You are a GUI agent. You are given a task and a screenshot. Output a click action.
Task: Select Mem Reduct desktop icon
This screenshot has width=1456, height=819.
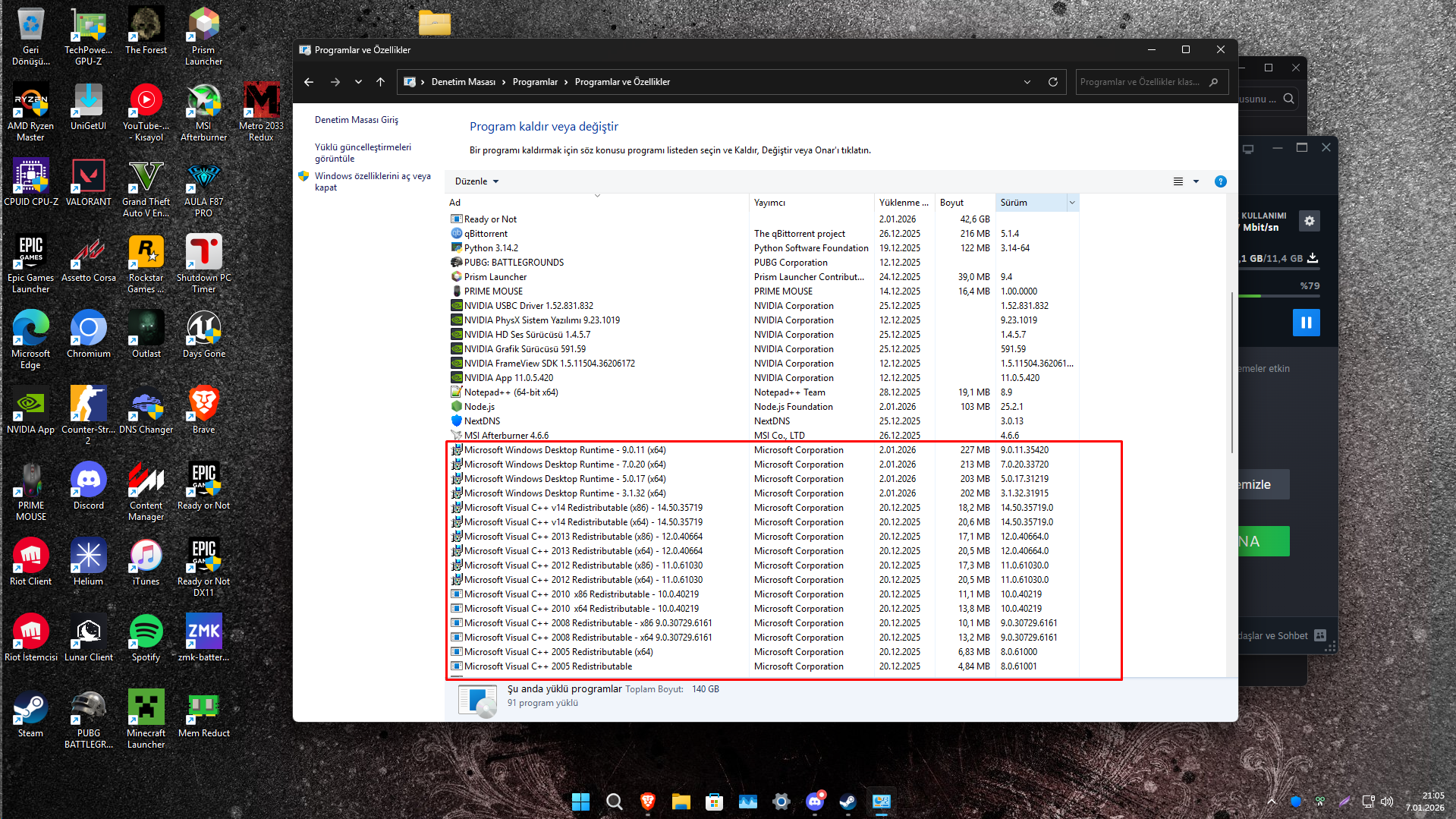point(203,713)
